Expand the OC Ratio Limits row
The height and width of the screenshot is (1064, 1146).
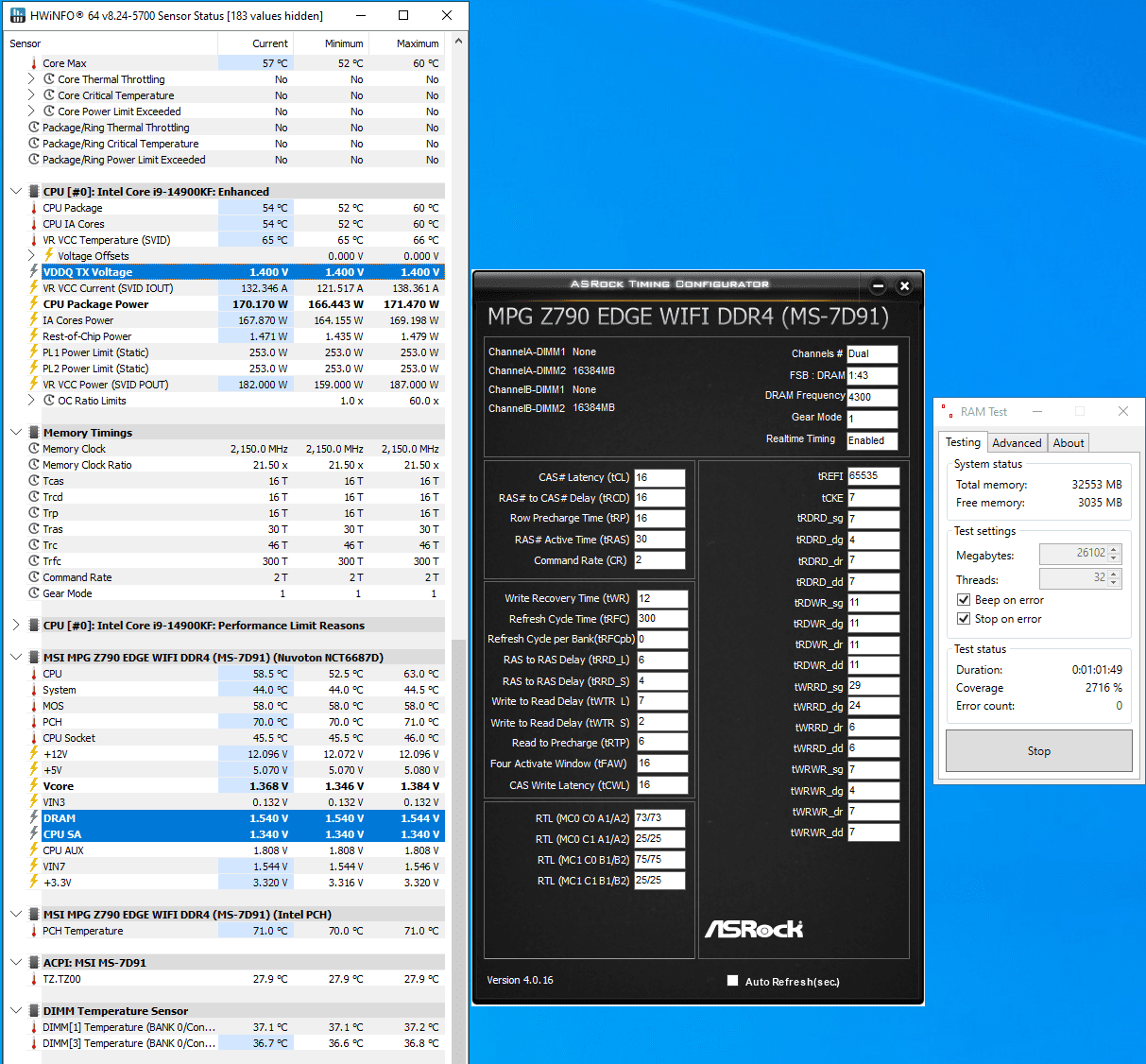tap(32, 401)
